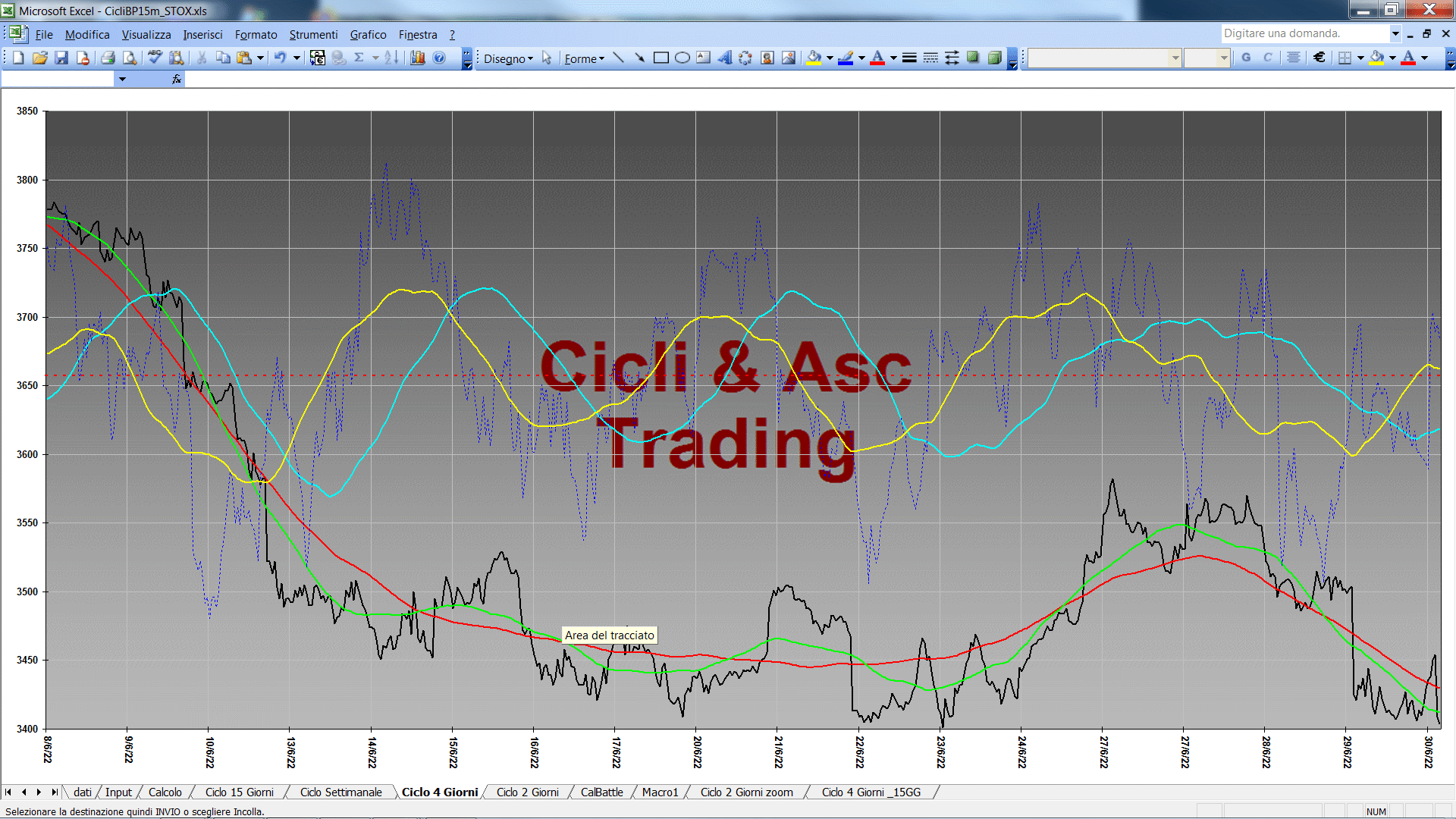The height and width of the screenshot is (819, 1456).
Task: Click the Paste clipboard icon
Action: click(x=244, y=58)
